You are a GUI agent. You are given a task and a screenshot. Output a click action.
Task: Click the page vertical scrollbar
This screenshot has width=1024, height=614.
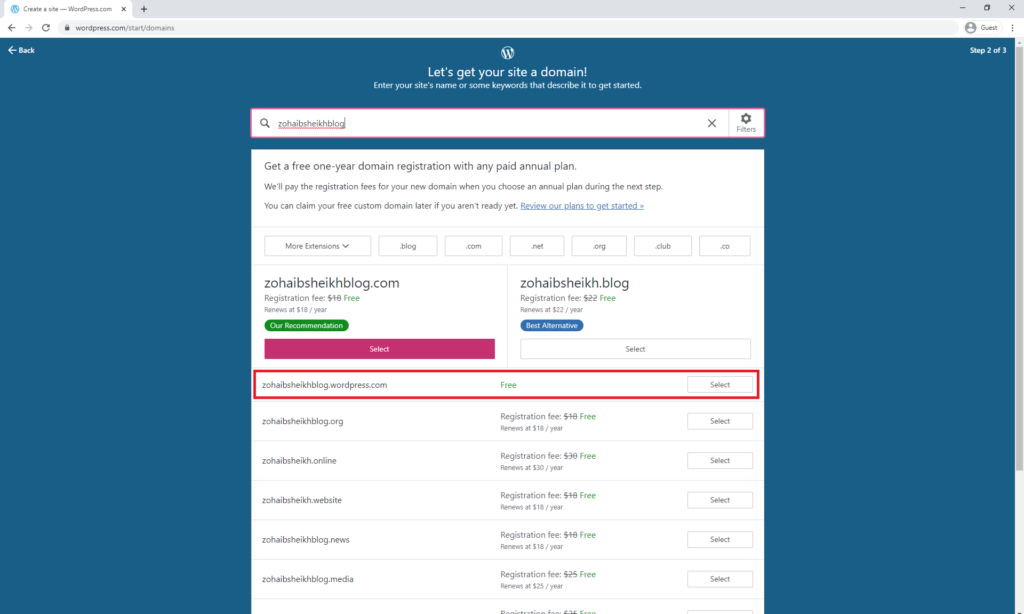pyautogui.click(x=1019, y=261)
